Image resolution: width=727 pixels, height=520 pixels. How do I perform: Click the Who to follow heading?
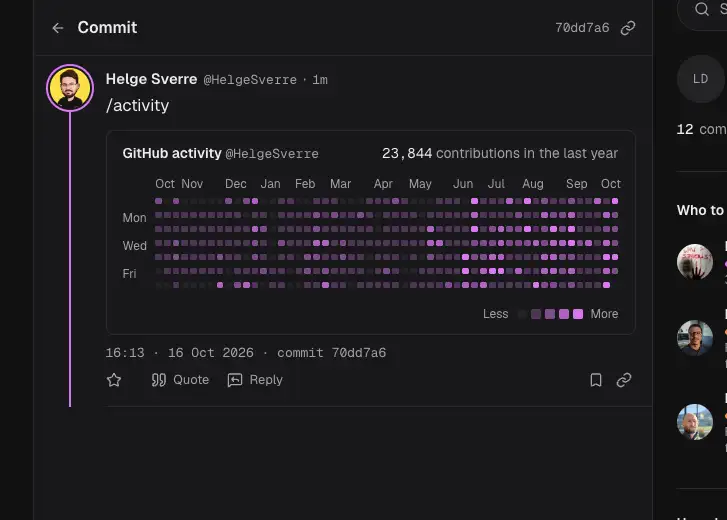[701, 210]
